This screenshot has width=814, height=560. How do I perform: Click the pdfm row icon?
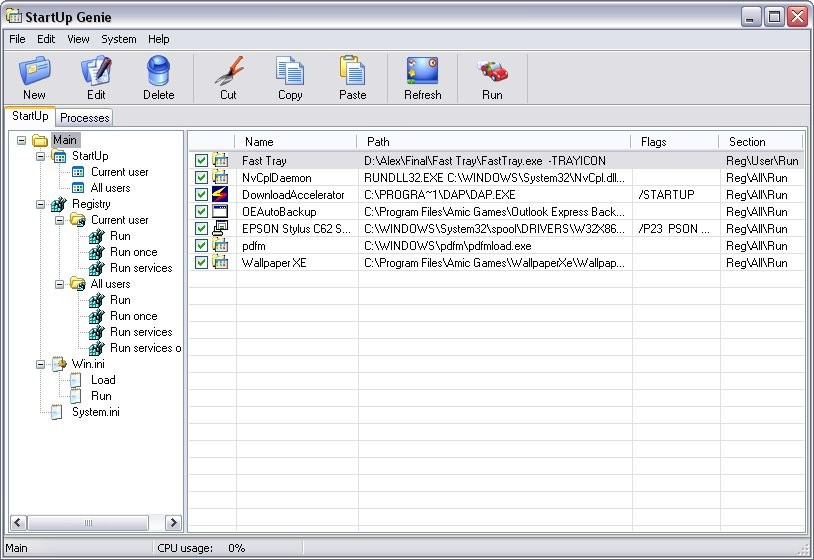220,245
